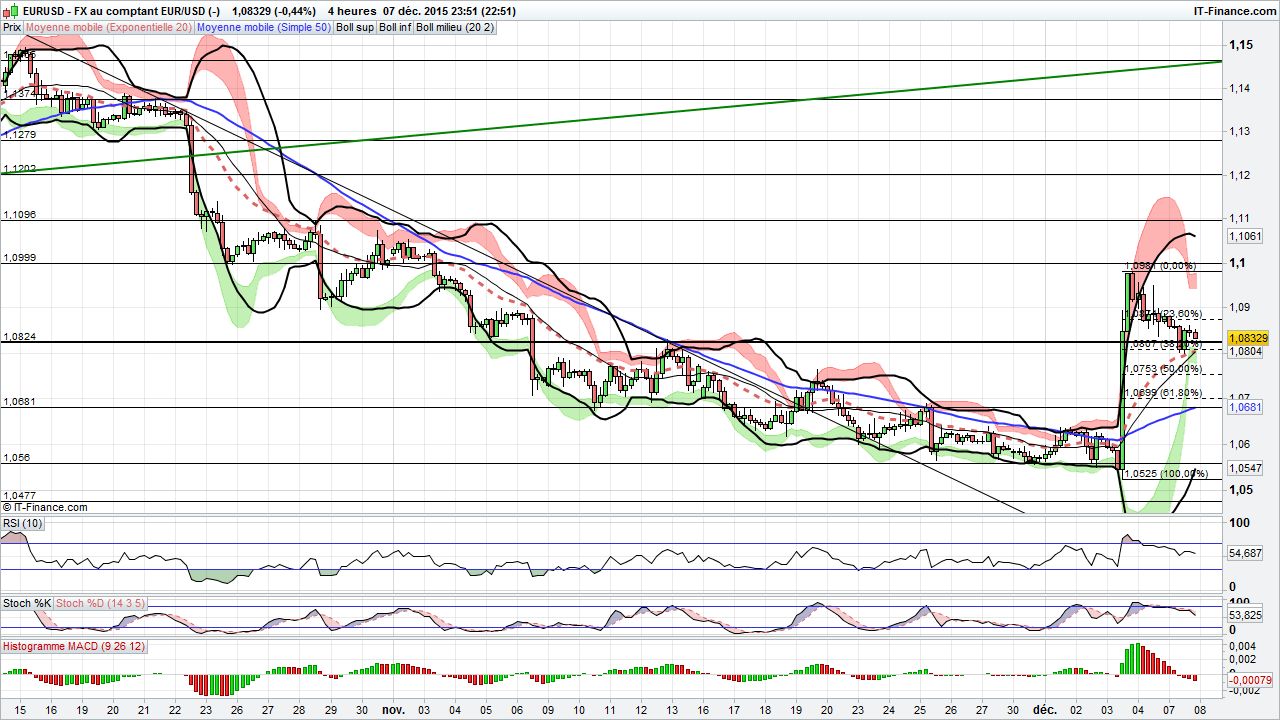
Task: Open Boll milieu (20 2) indicator settings
Action: click(x=456, y=27)
